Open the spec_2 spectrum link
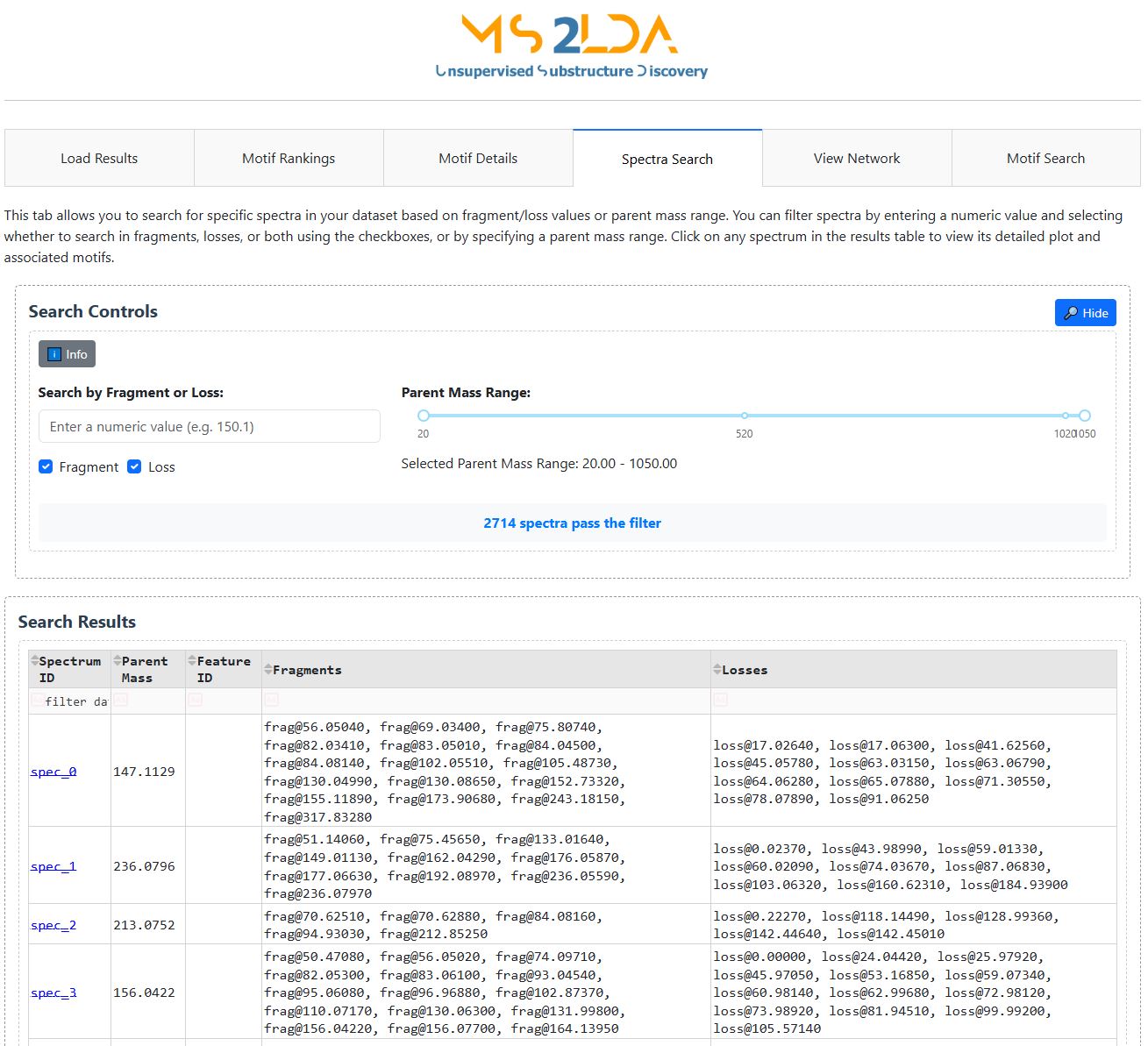The width and height of the screenshot is (1148, 1046). pos(53,925)
